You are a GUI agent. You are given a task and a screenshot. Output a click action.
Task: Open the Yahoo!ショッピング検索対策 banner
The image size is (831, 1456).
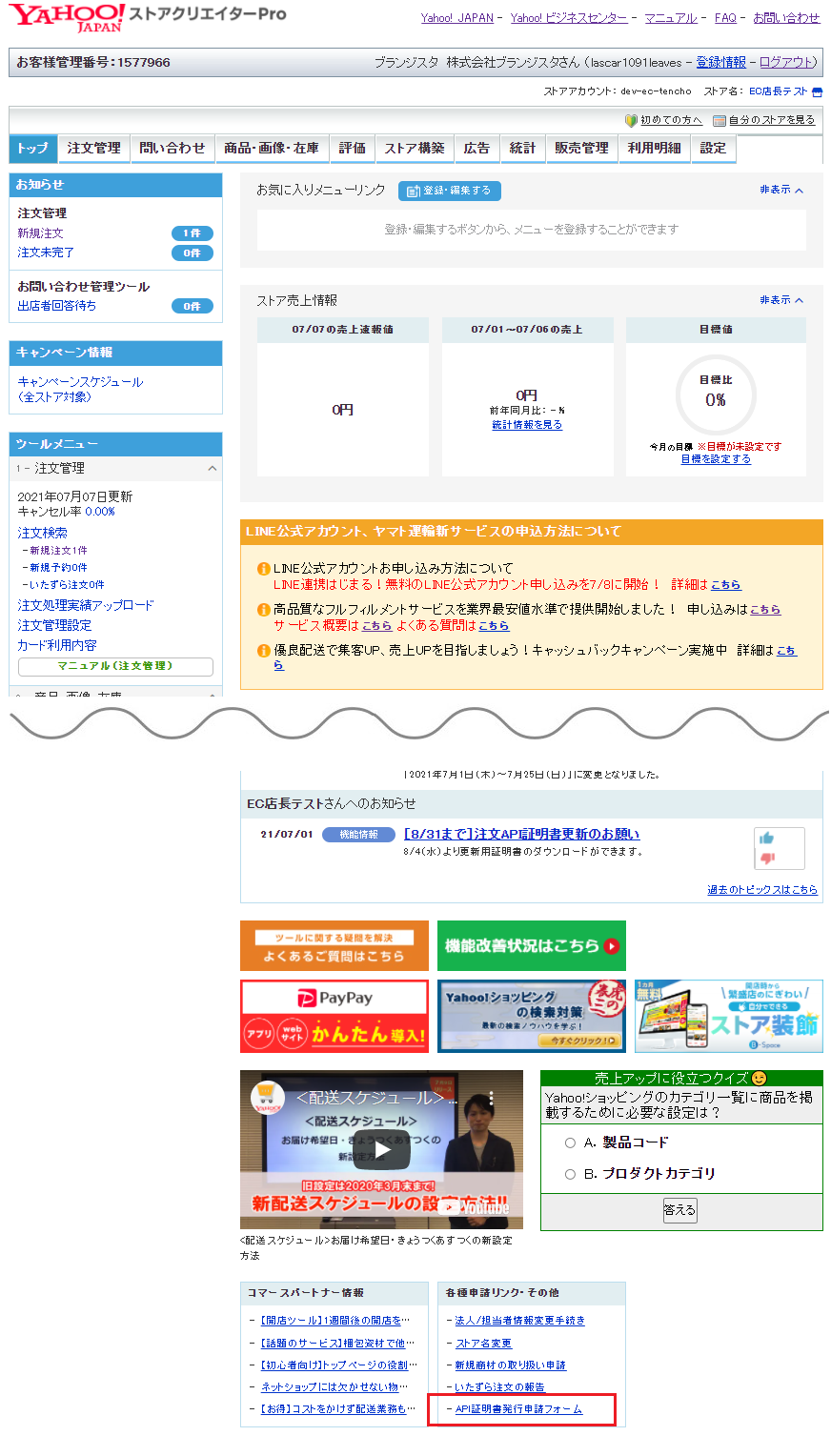[532, 1016]
